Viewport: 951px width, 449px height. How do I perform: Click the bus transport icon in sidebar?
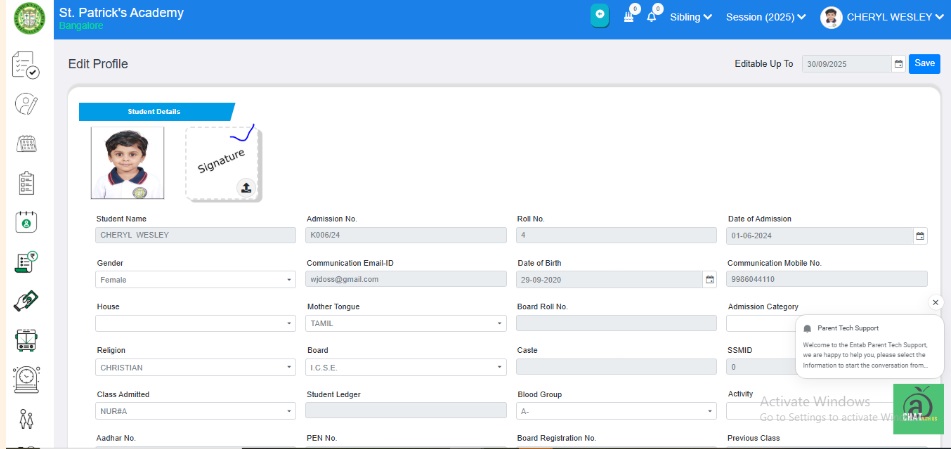[x=27, y=340]
